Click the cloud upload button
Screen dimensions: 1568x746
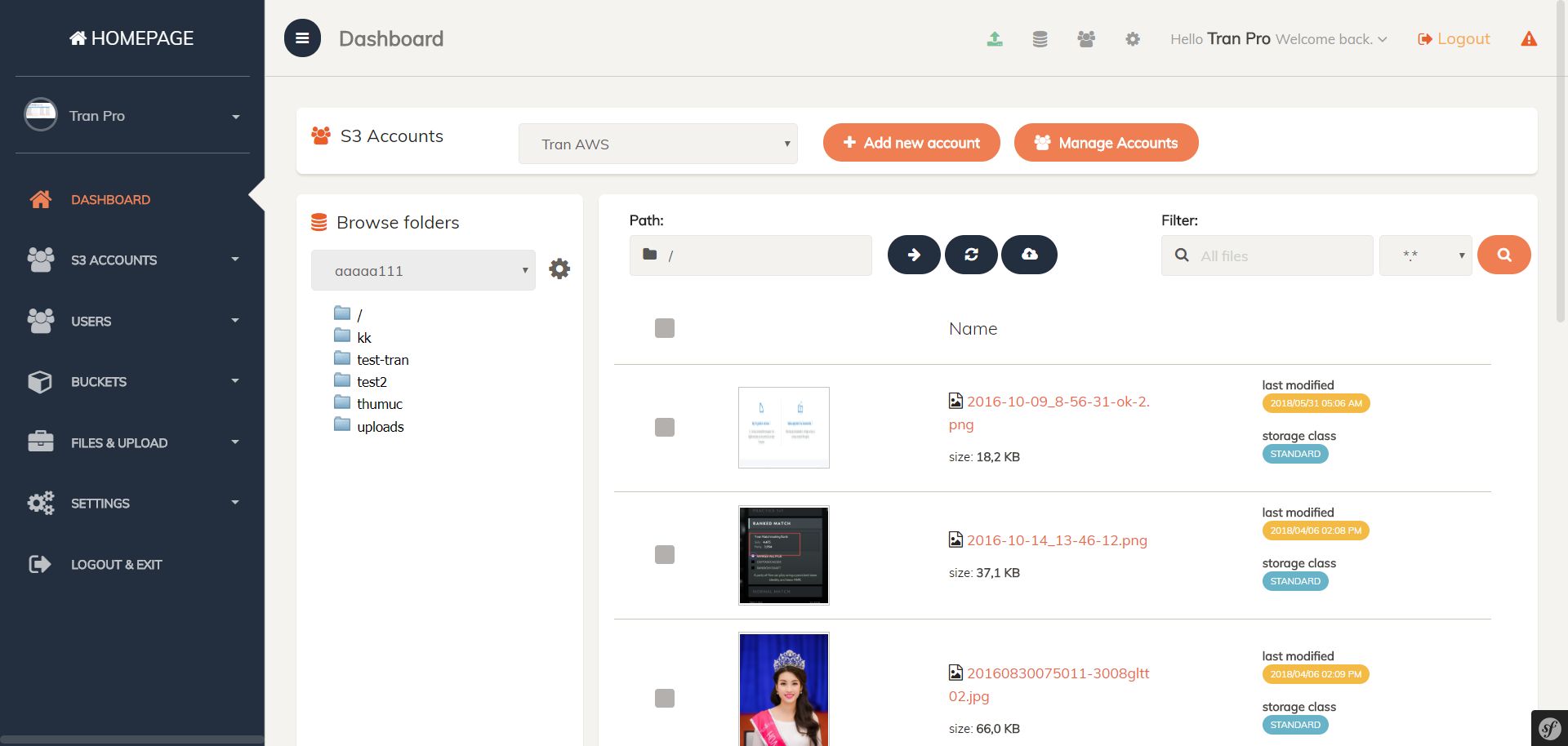coord(1029,255)
